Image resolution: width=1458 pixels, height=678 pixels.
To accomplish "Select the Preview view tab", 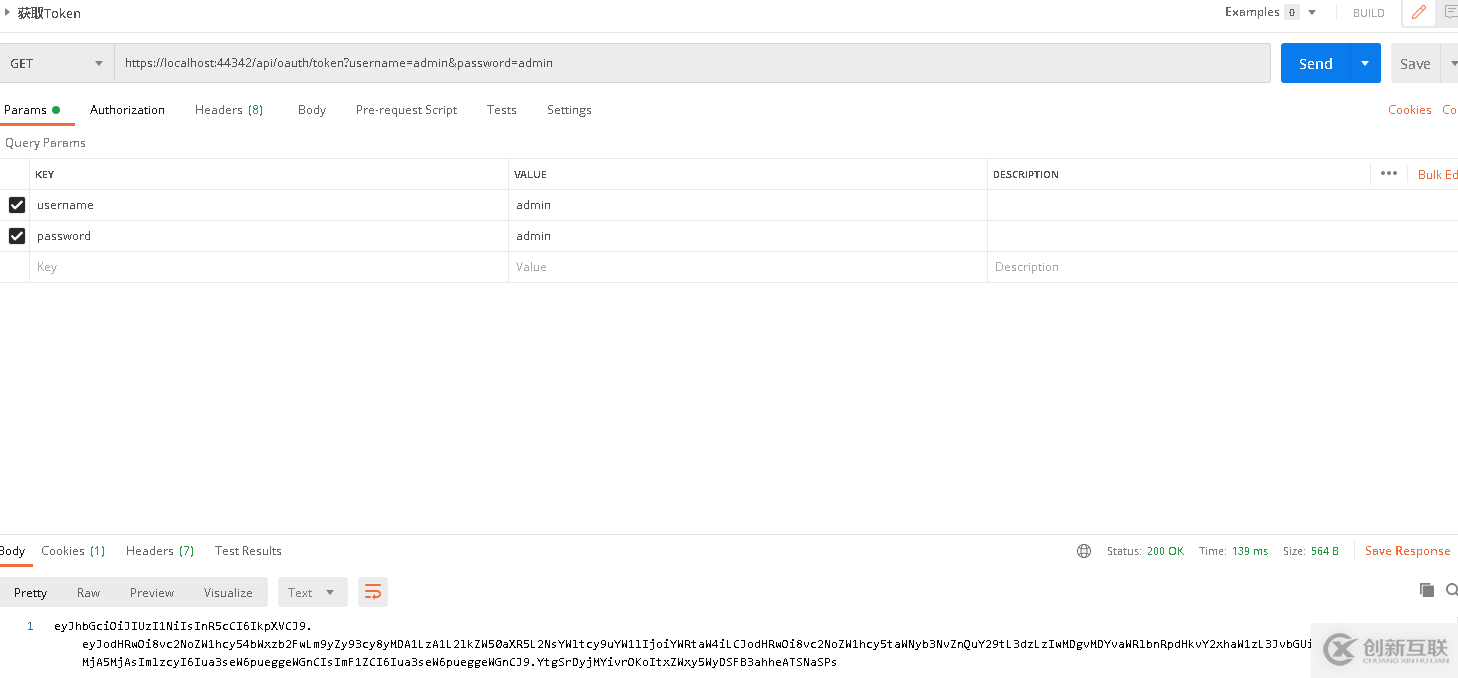I will pyautogui.click(x=152, y=592).
